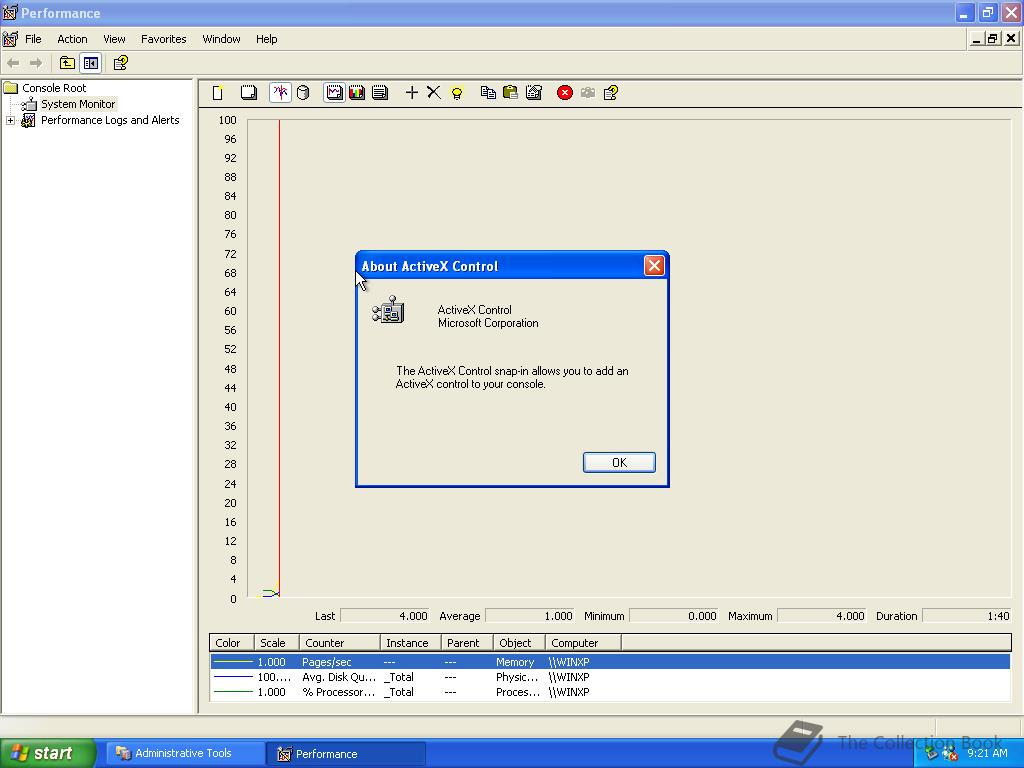The image size is (1024, 768).
Task: Restore down the inner console window
Action: pos(993,39)
